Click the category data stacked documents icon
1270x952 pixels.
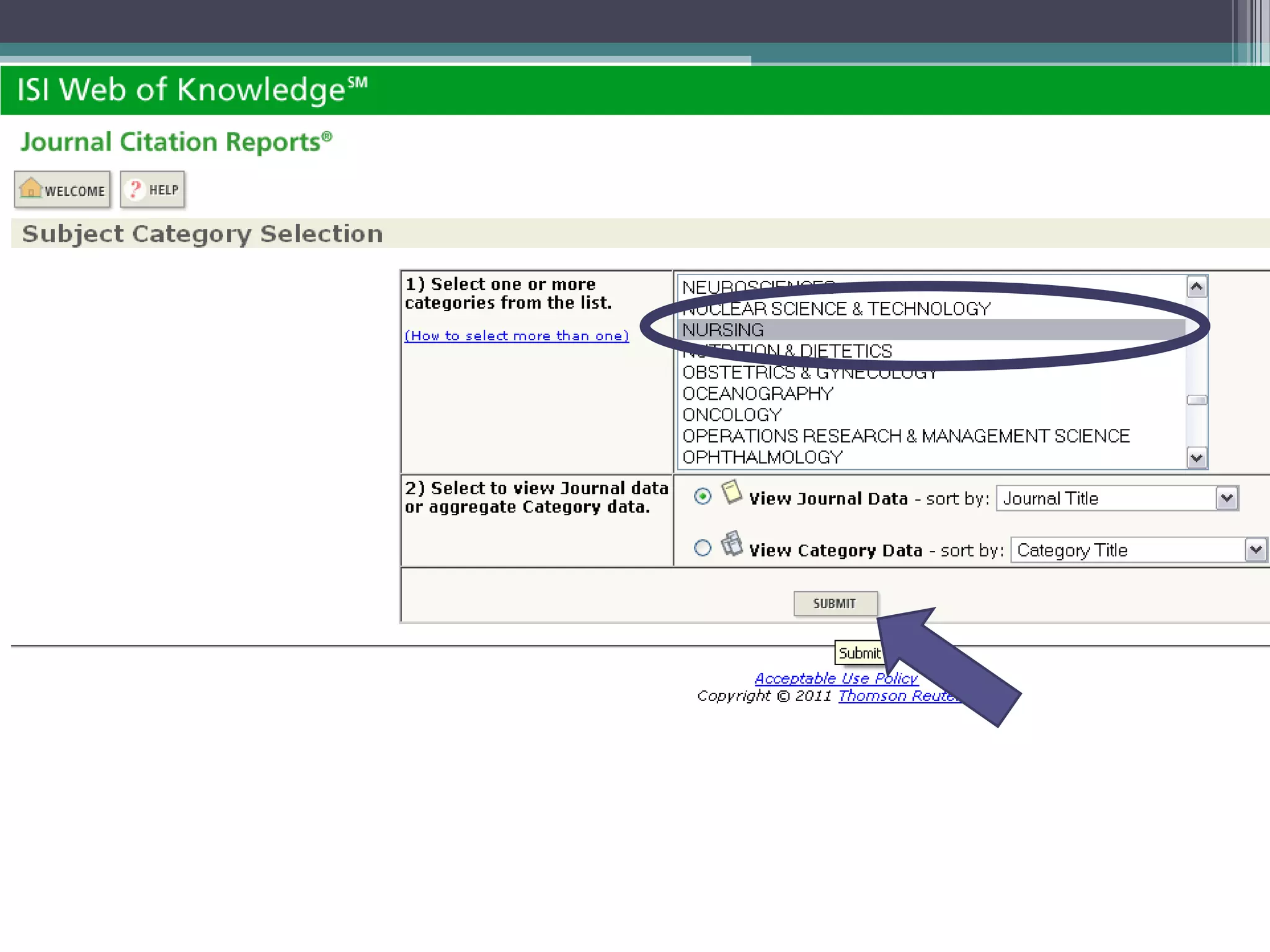pos(732,544)
